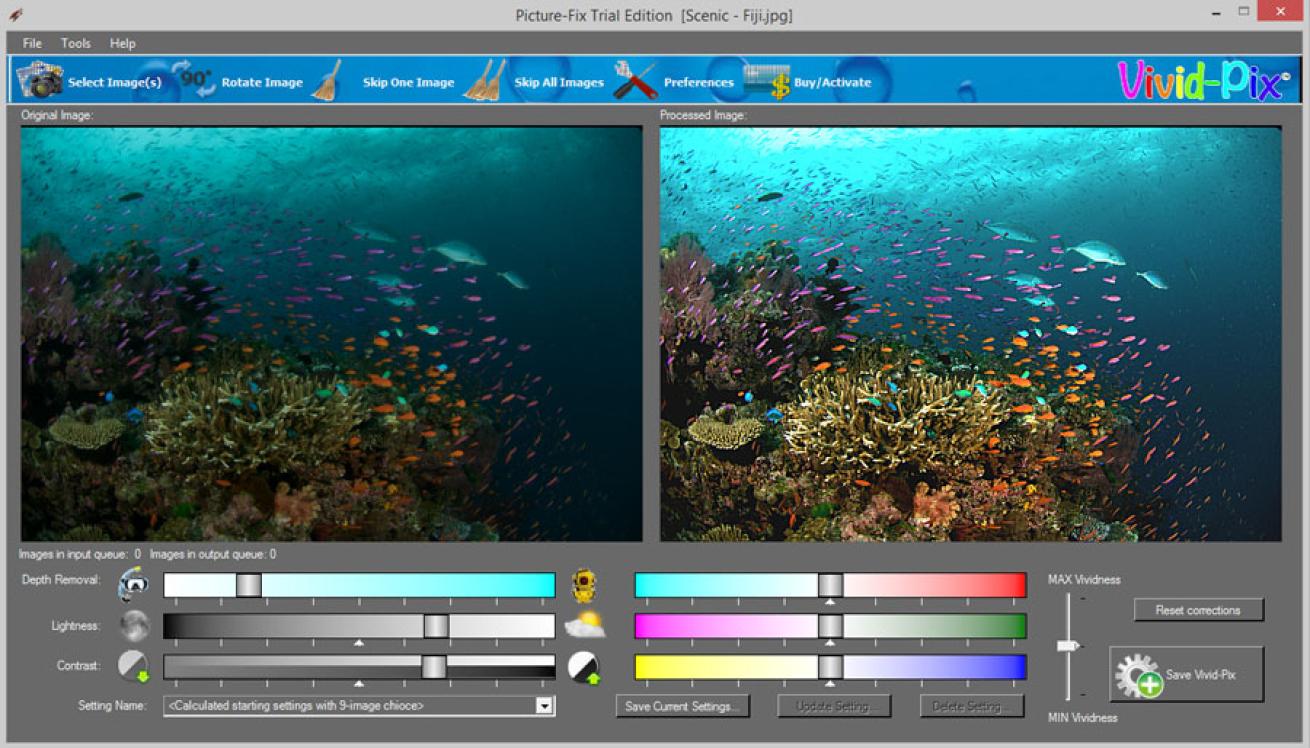Click the Skip One Image broom icon
The height and width of the screenshot is (748, 1310).
click(x=326, y=80)
